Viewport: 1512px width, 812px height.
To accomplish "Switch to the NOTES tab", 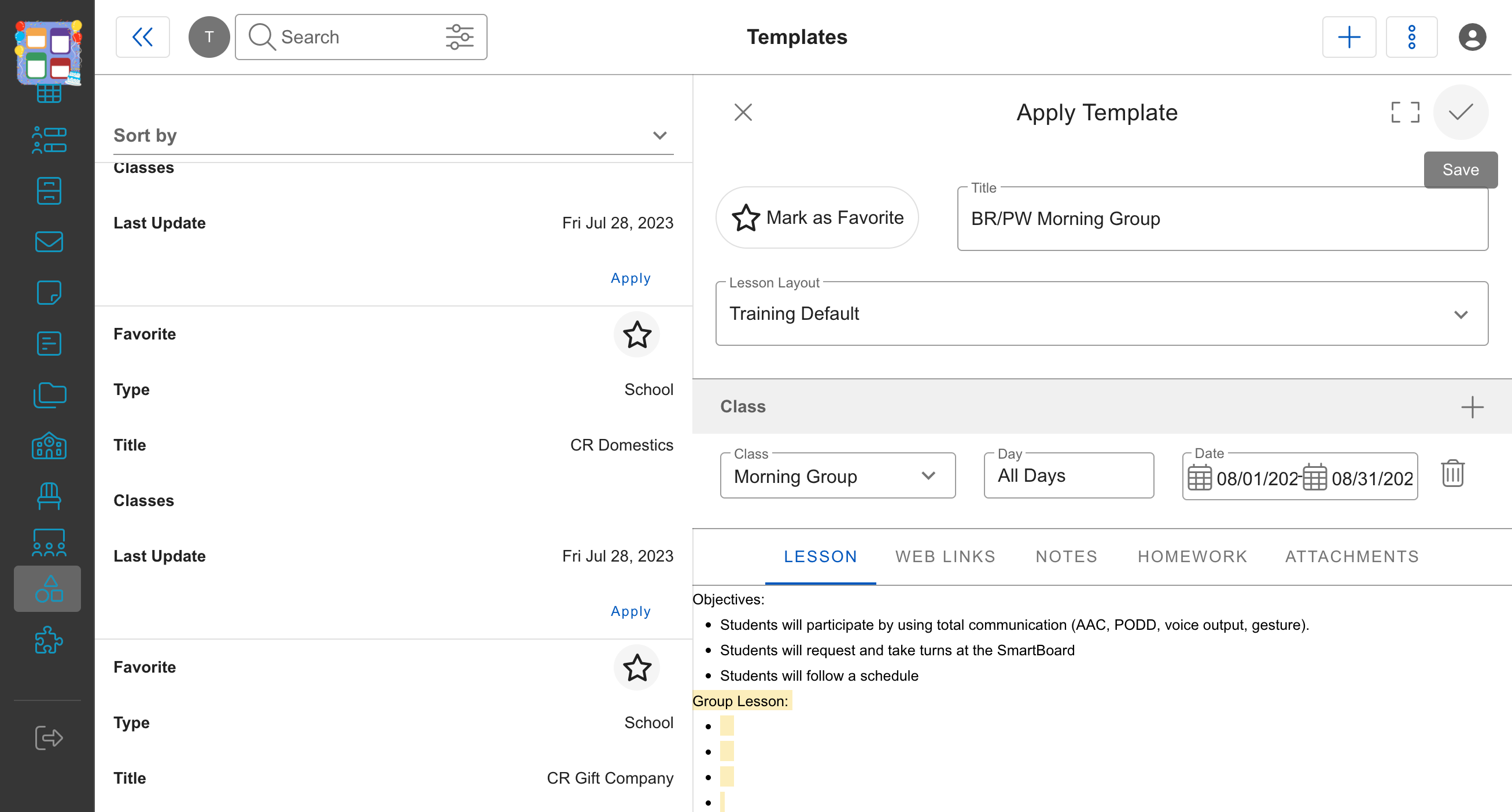I will pyautogui.click(x=1067, y=556).
